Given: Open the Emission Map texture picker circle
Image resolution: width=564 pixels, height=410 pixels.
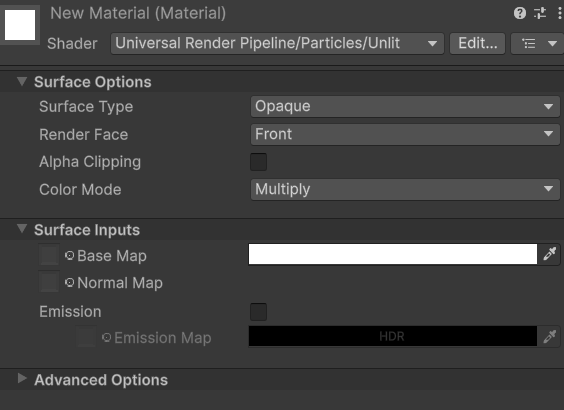Looking at the screenshot, I should click(x=106, y=337).
